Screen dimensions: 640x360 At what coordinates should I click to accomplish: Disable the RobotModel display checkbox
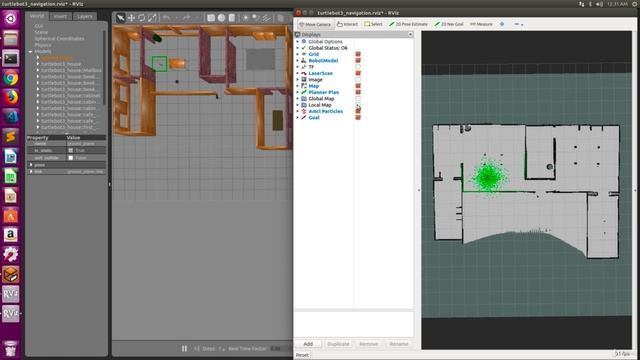pyautogui.click(x=358, y=60)
